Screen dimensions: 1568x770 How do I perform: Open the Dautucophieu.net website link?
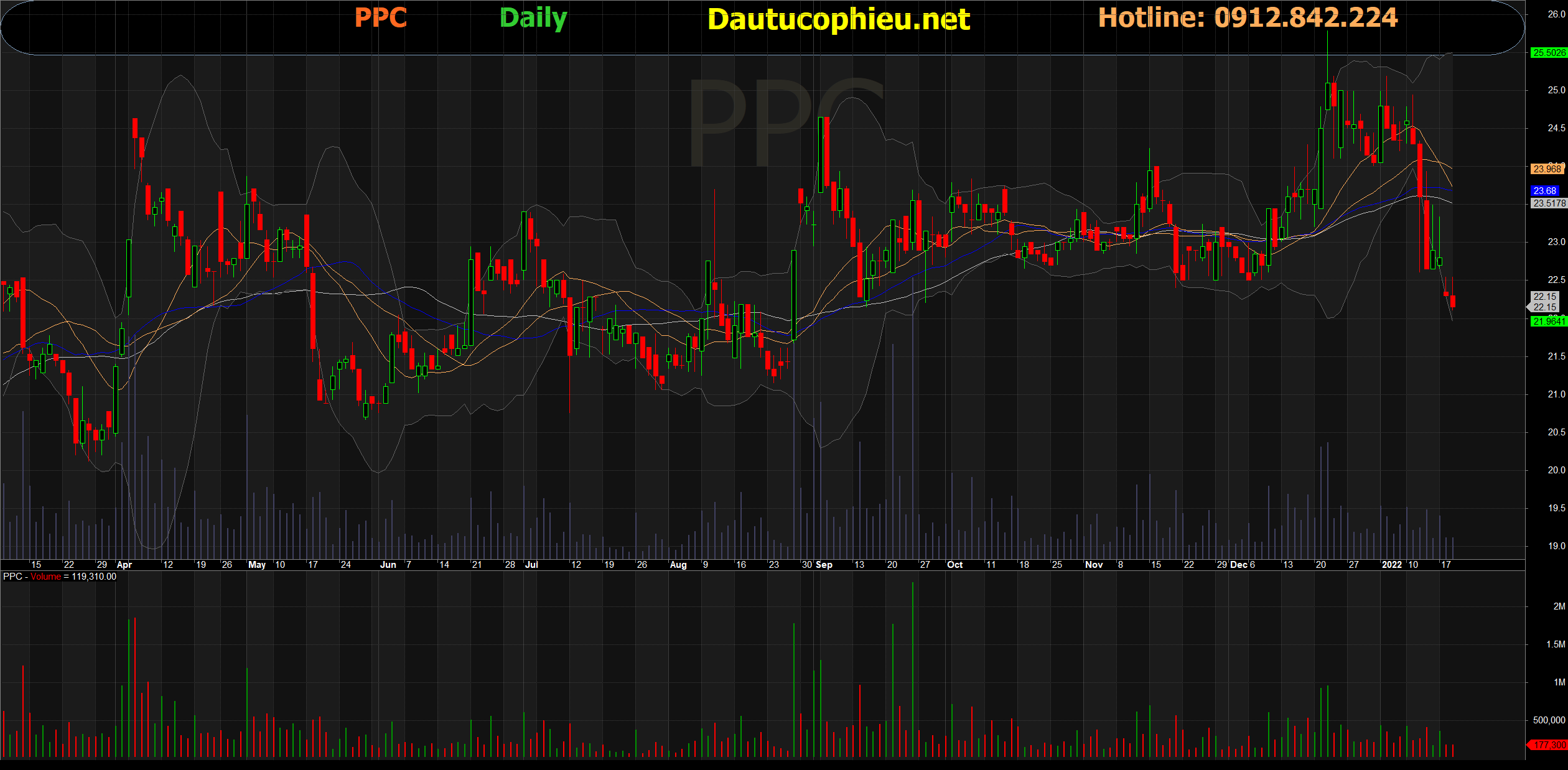pyautogui.click(x=838, y=19)
